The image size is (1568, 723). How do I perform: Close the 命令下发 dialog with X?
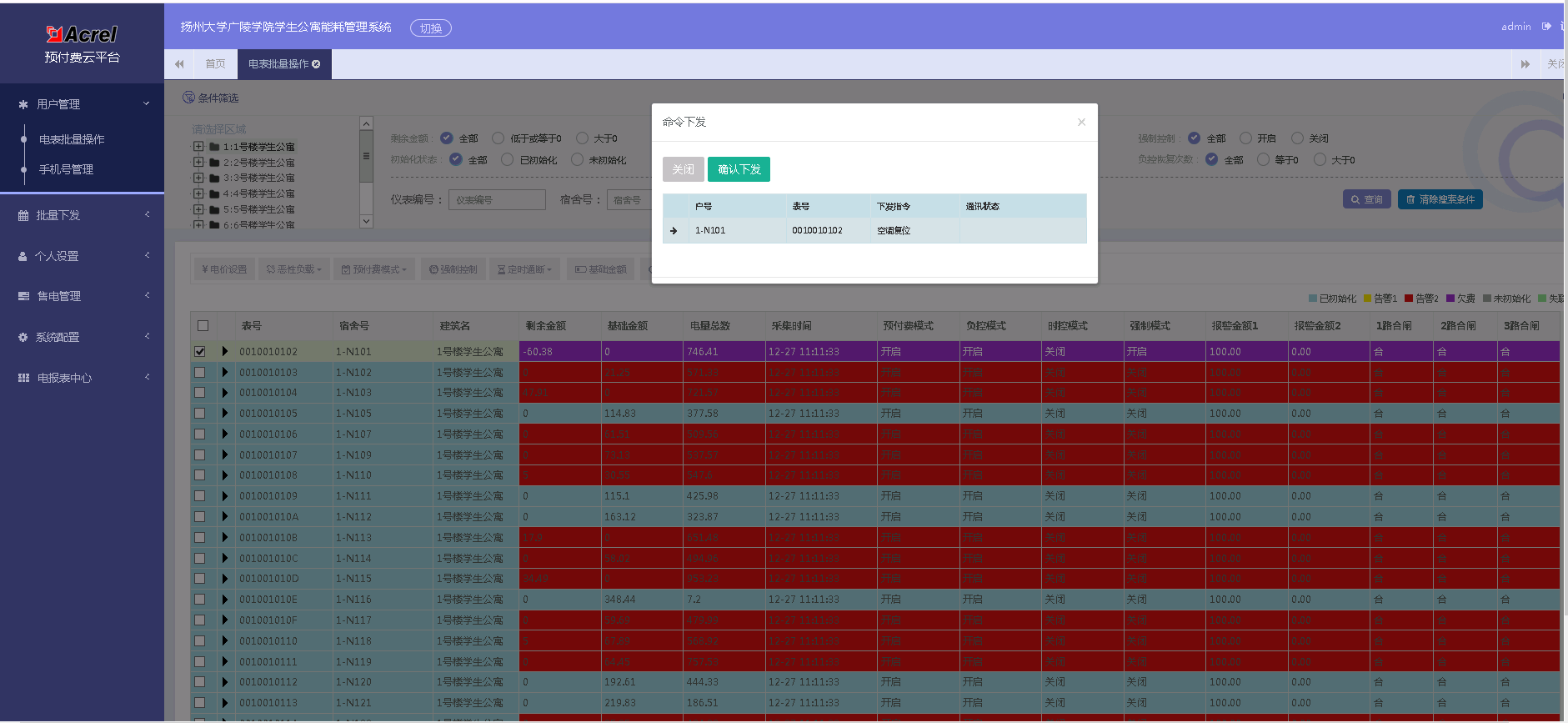tap(1081, 122)
